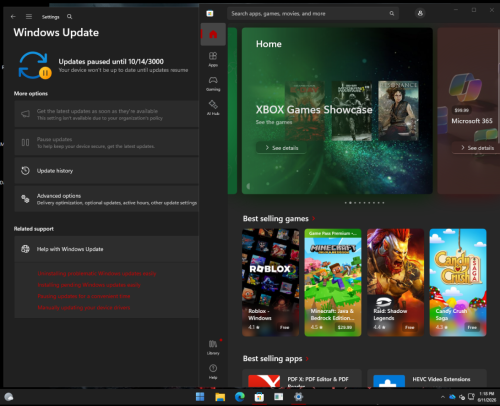Open the Store account profile icon
500x406 pixels.
(420, 13)
